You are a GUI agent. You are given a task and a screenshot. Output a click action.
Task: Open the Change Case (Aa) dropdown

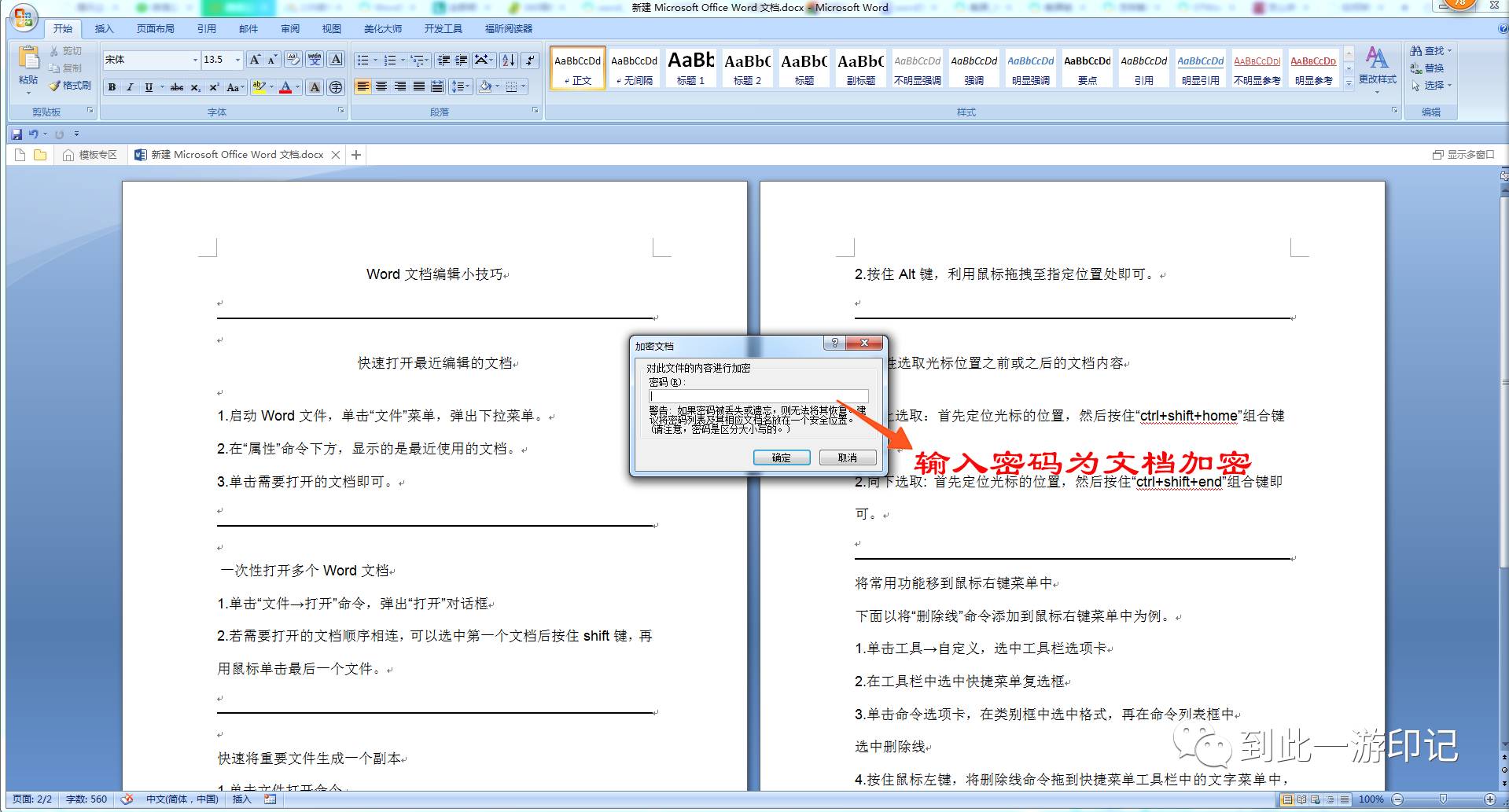[x=235, y=87]
